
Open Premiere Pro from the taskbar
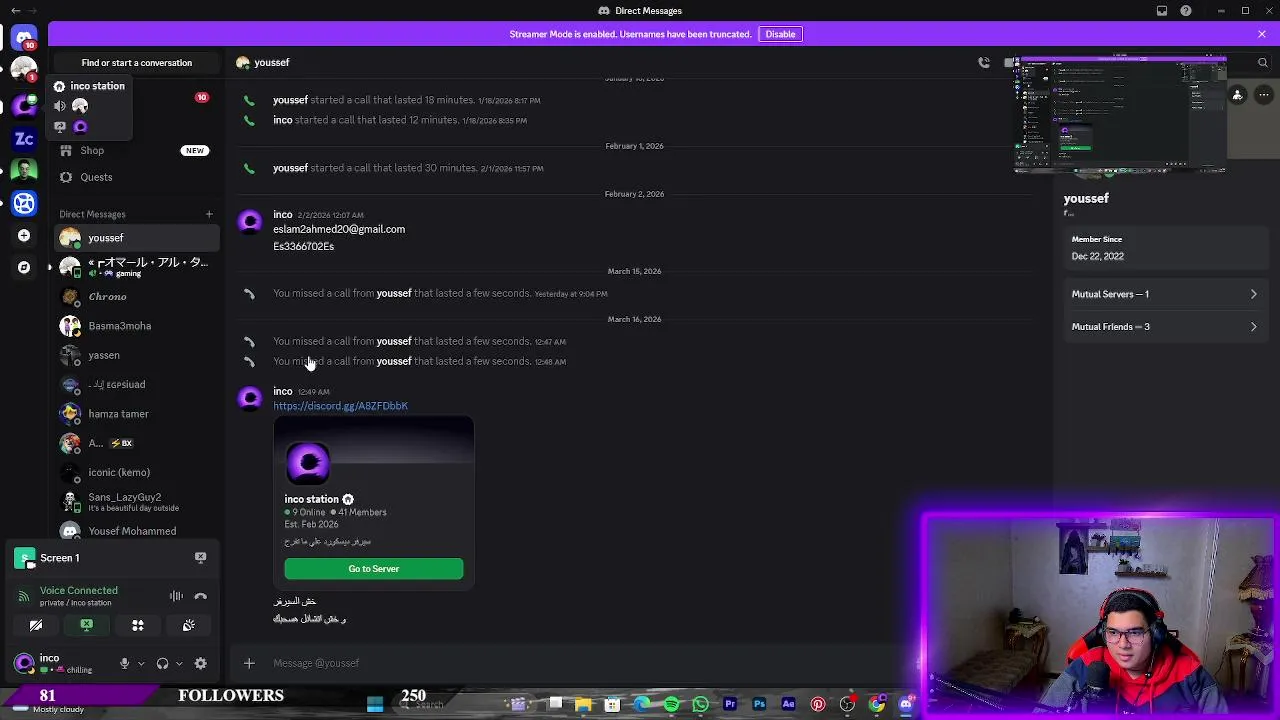(730, 704)
